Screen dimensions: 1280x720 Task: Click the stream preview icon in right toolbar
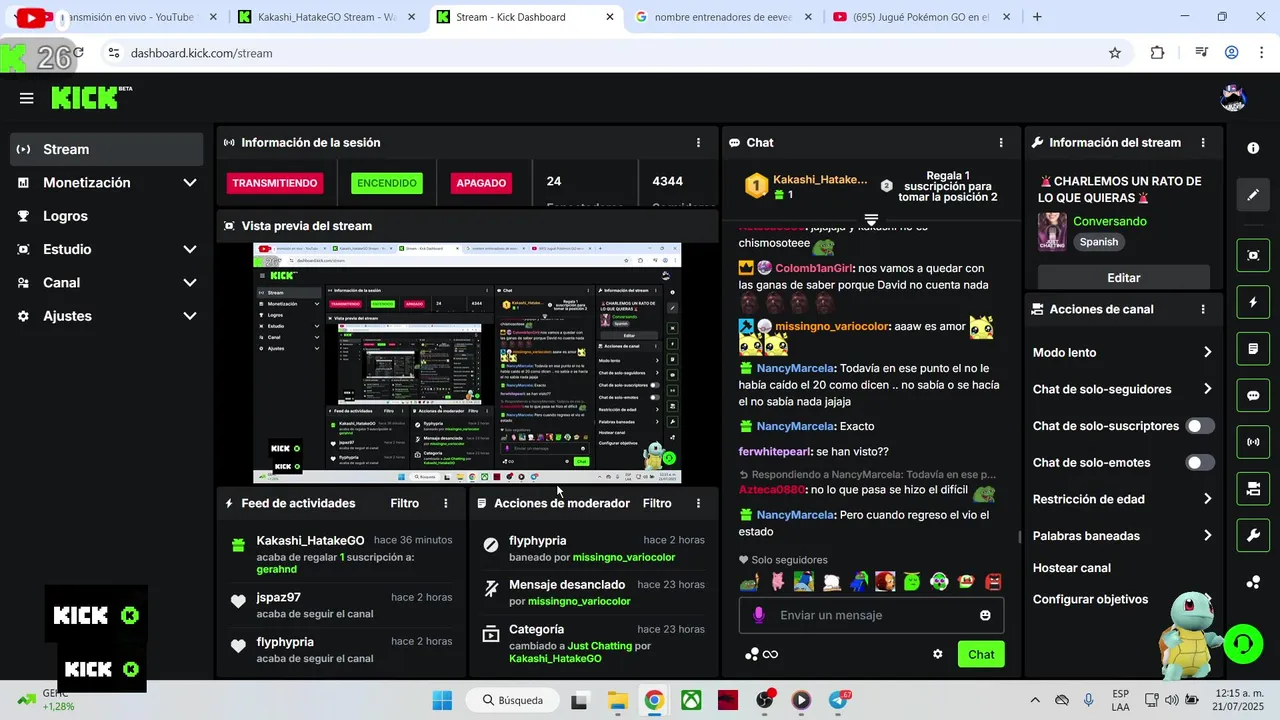[1253, 256]
